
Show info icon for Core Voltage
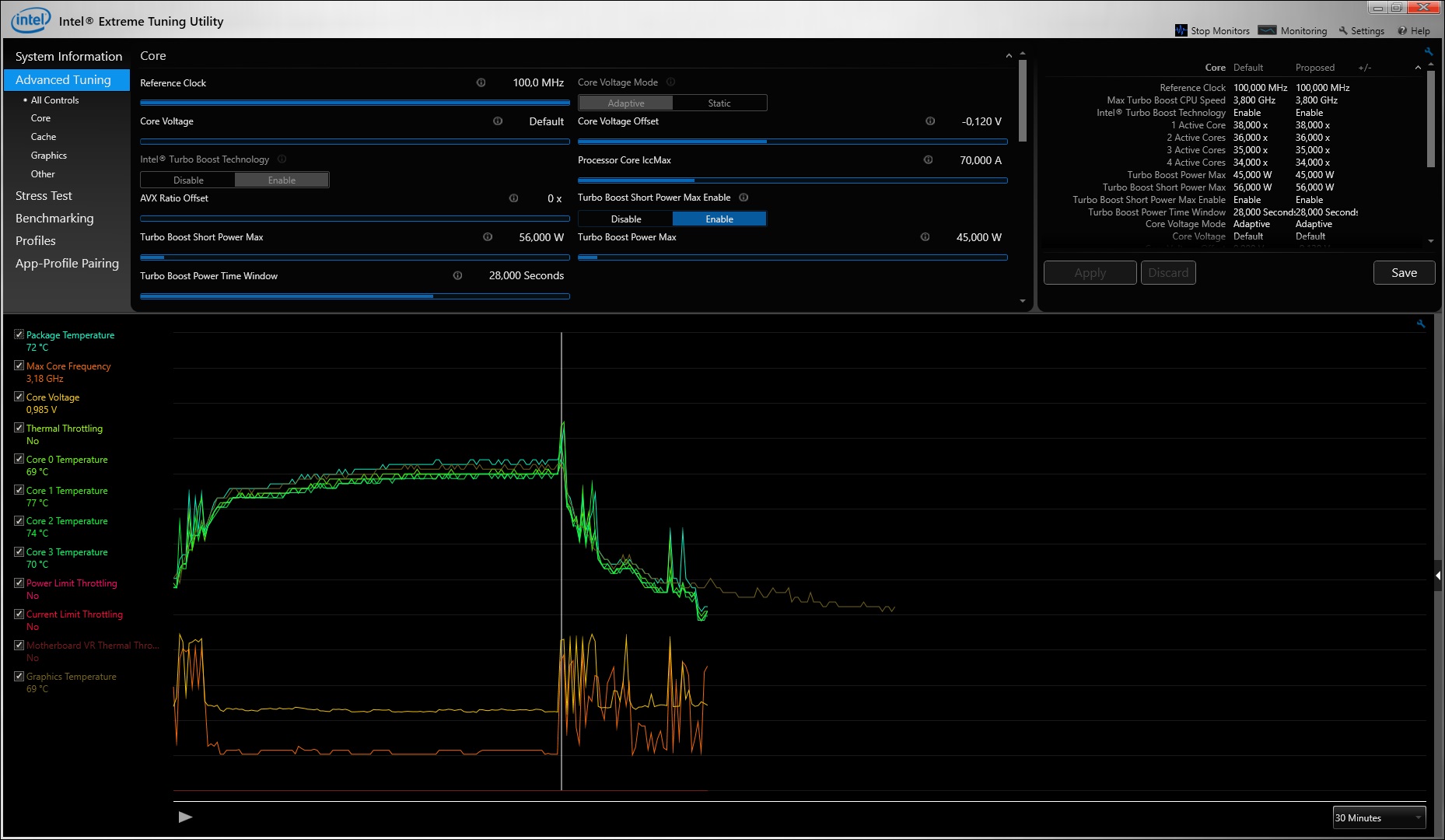click(x=498, y=121)
